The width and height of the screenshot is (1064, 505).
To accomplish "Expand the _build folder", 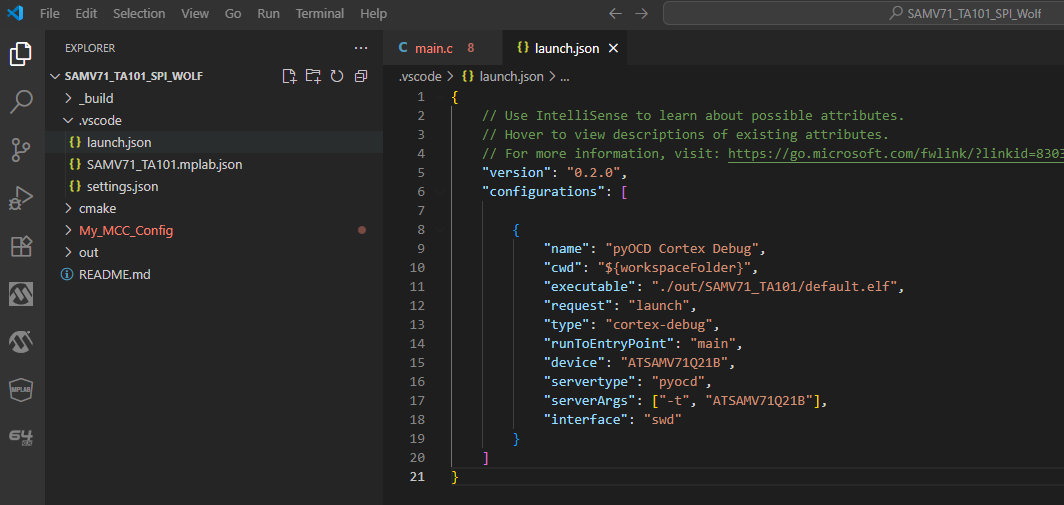I will click(x=96, y=98).
